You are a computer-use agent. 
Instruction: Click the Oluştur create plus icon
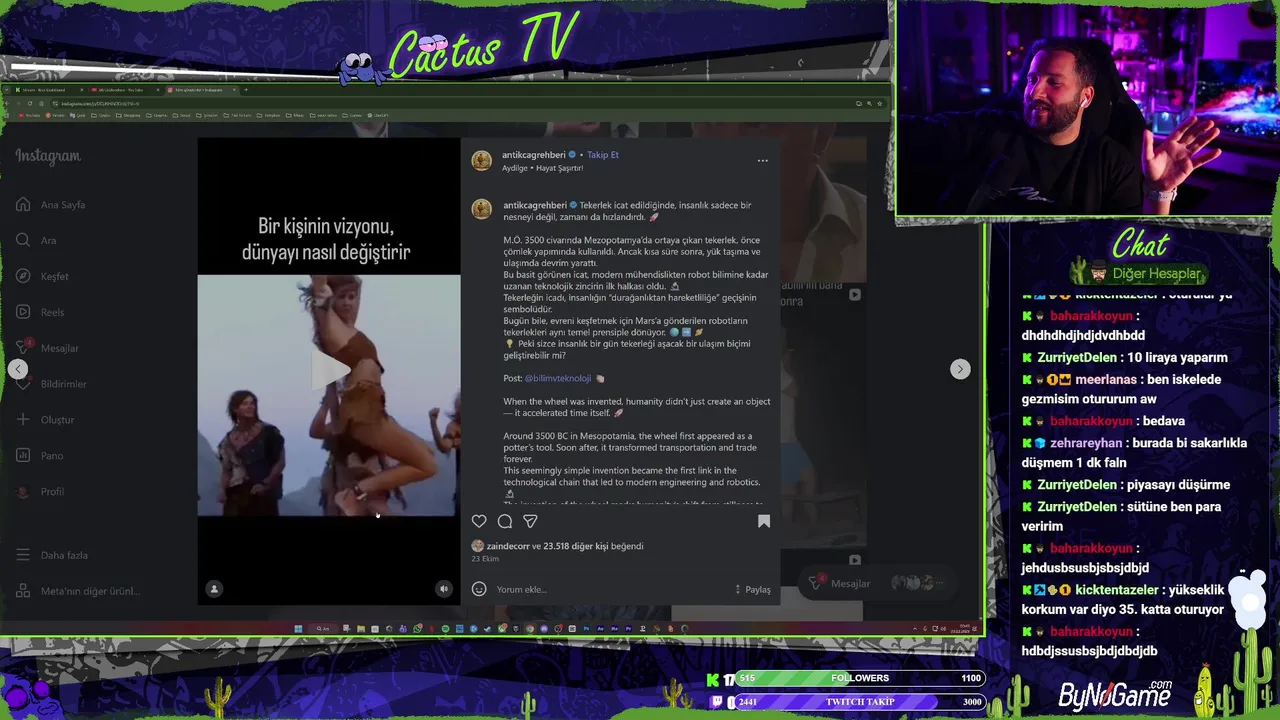coord(23,420)
